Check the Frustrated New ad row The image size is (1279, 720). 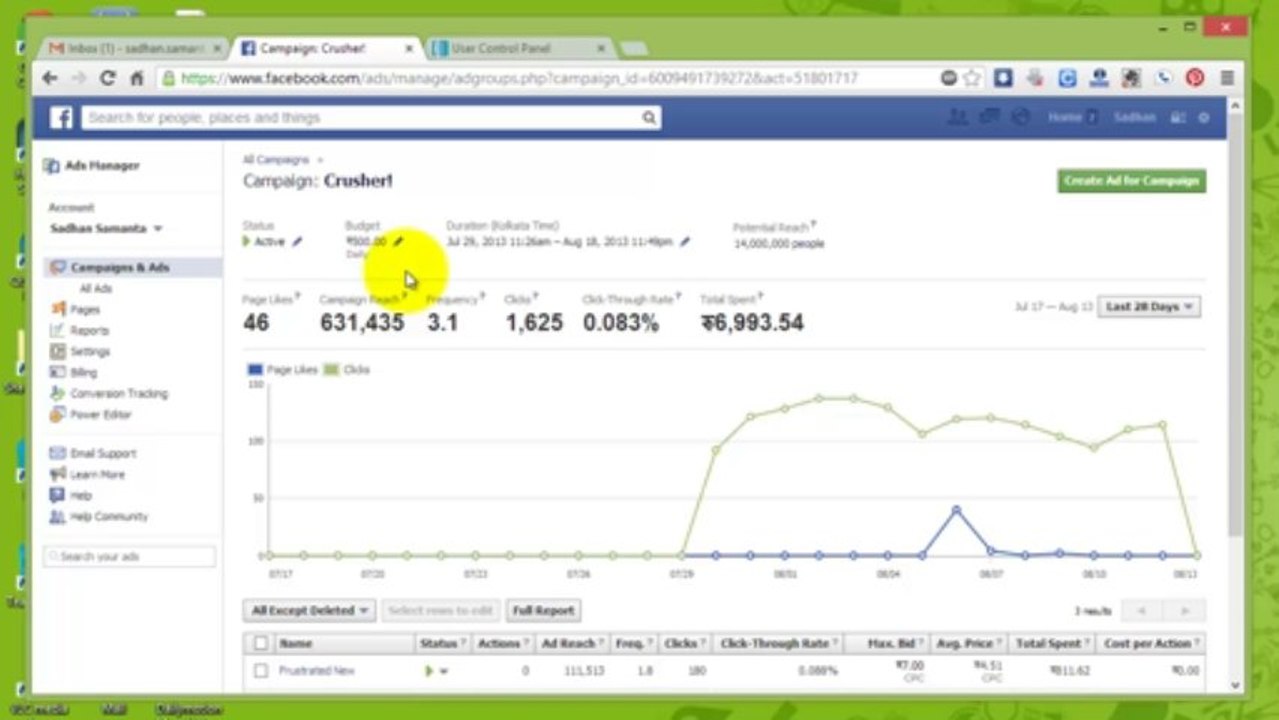[x=261, y=671]
